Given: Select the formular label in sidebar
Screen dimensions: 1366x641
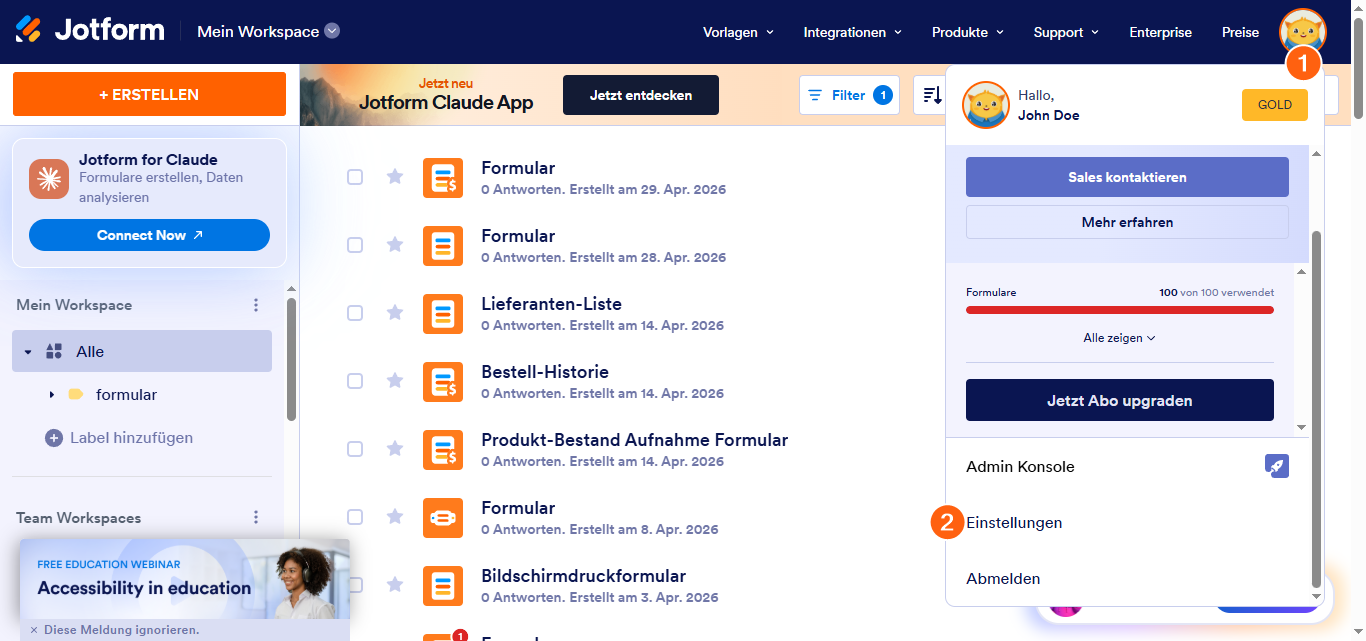Looking at the screenshot, I should click(126, 395).
